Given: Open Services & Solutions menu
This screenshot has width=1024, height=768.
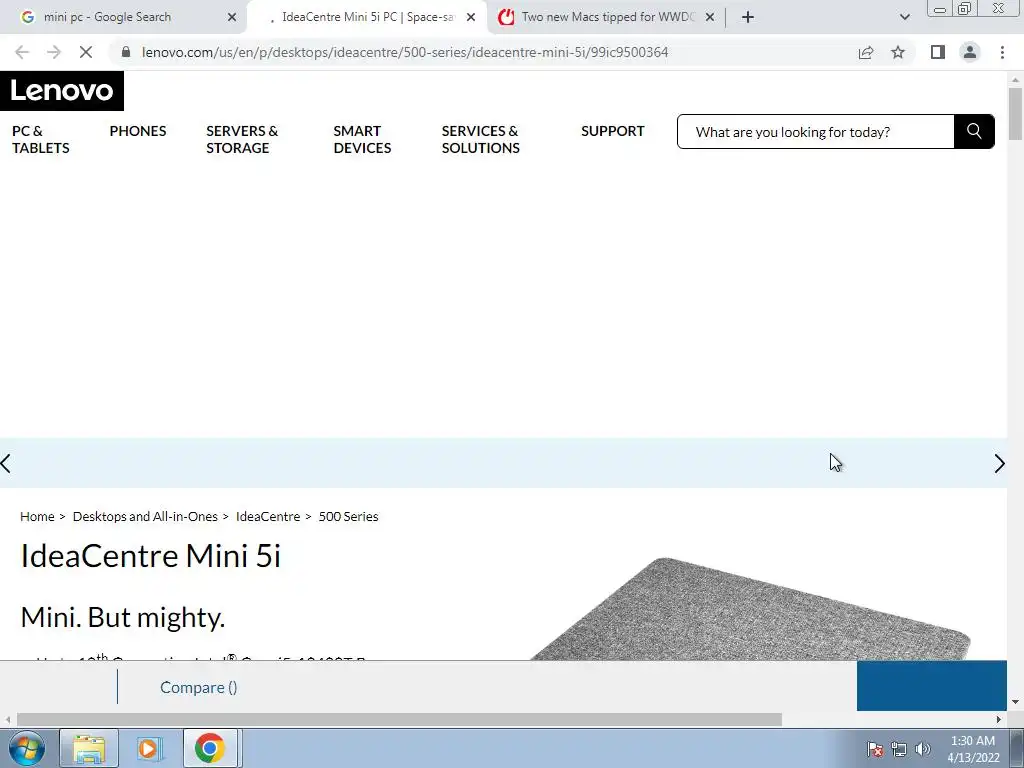Looking at the screenshot, I should pyautogui.click(x=481, y=139).
